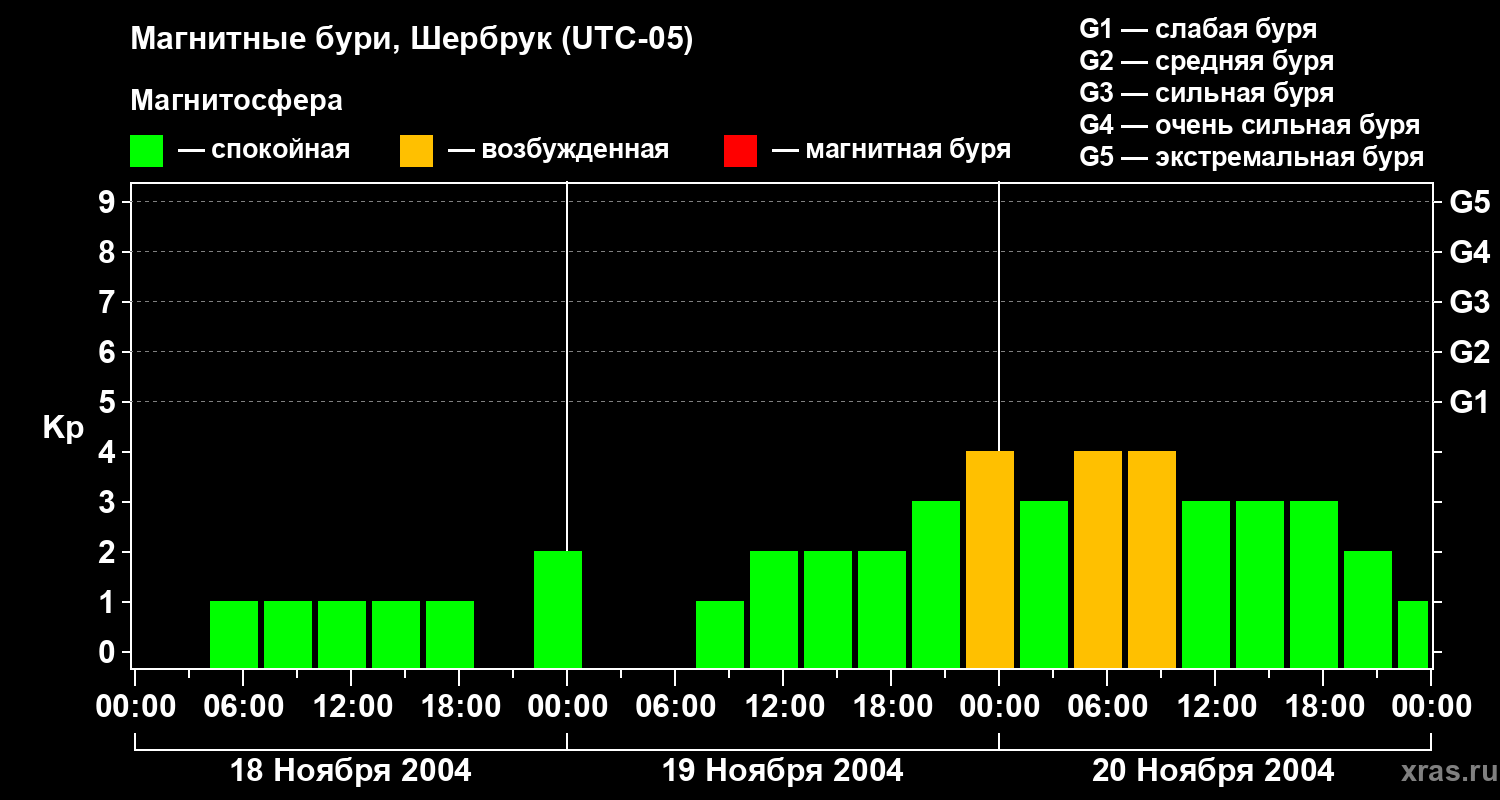The image size is (1500, 800).
Task: Select the orange Kp 4 bar at midnight 20 November
Action: point(990,559)
